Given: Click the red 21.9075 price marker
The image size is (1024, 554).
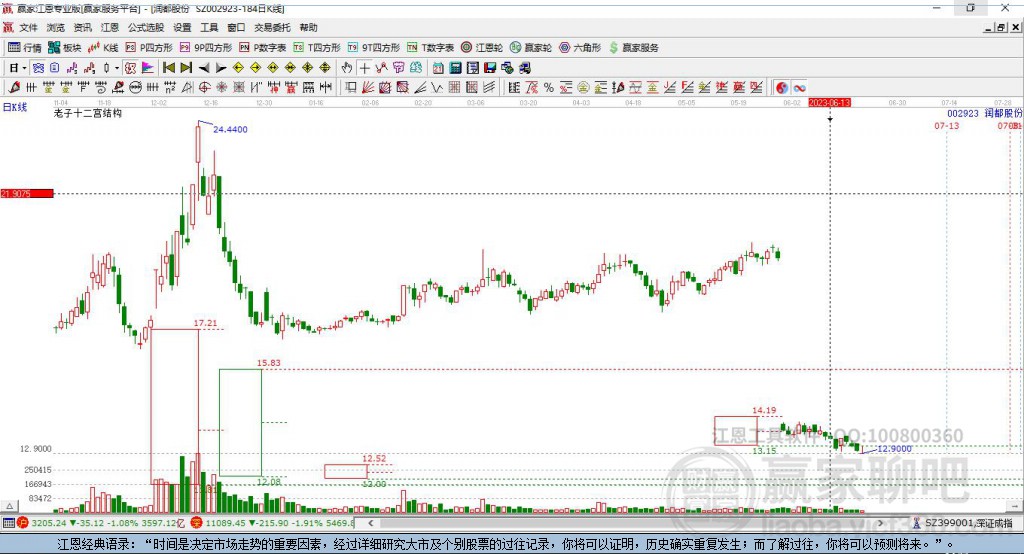Looking at the screenshot, I should 27,193.
